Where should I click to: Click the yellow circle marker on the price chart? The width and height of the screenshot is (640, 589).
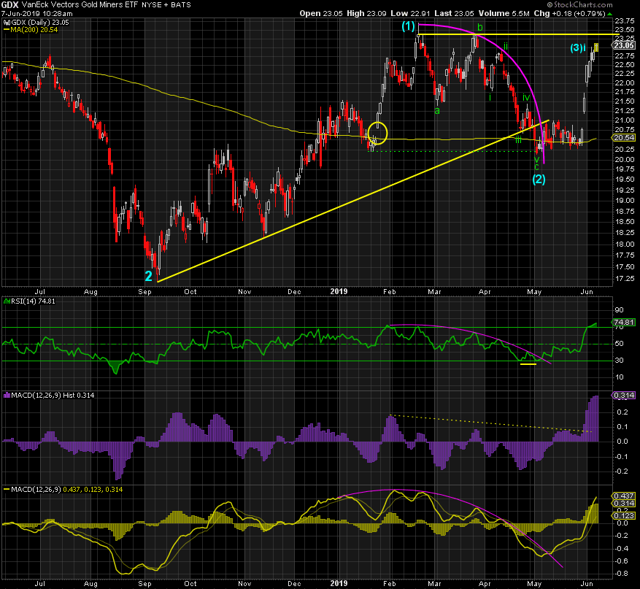point(378,133)
